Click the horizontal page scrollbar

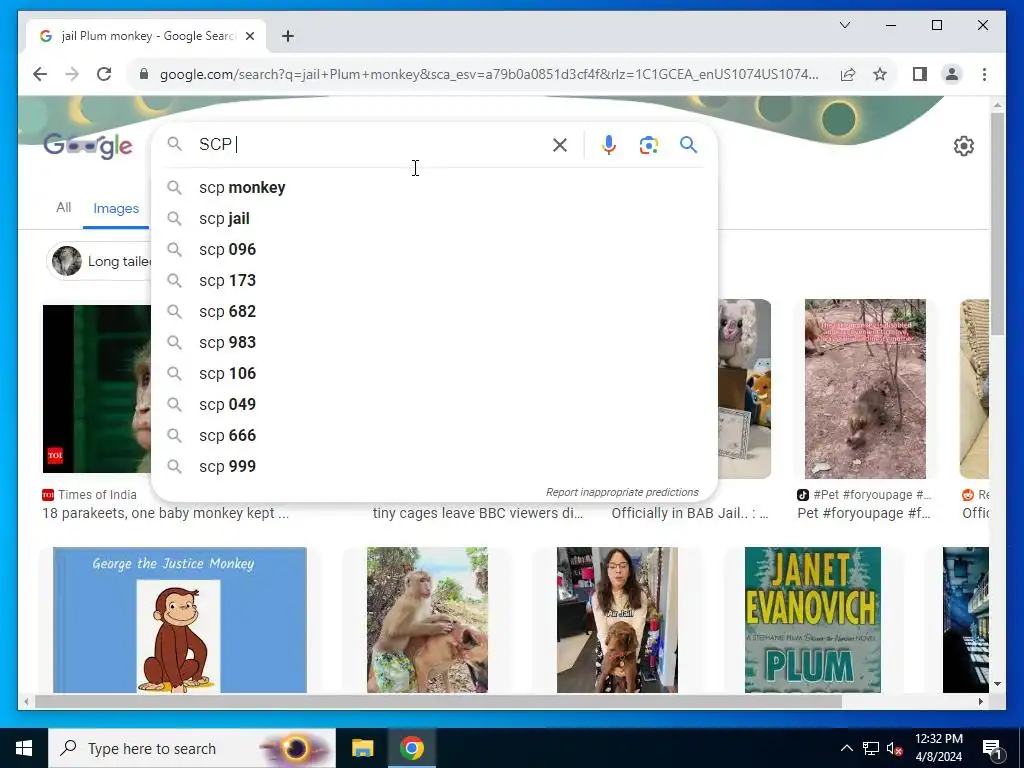tap(438, 701)
